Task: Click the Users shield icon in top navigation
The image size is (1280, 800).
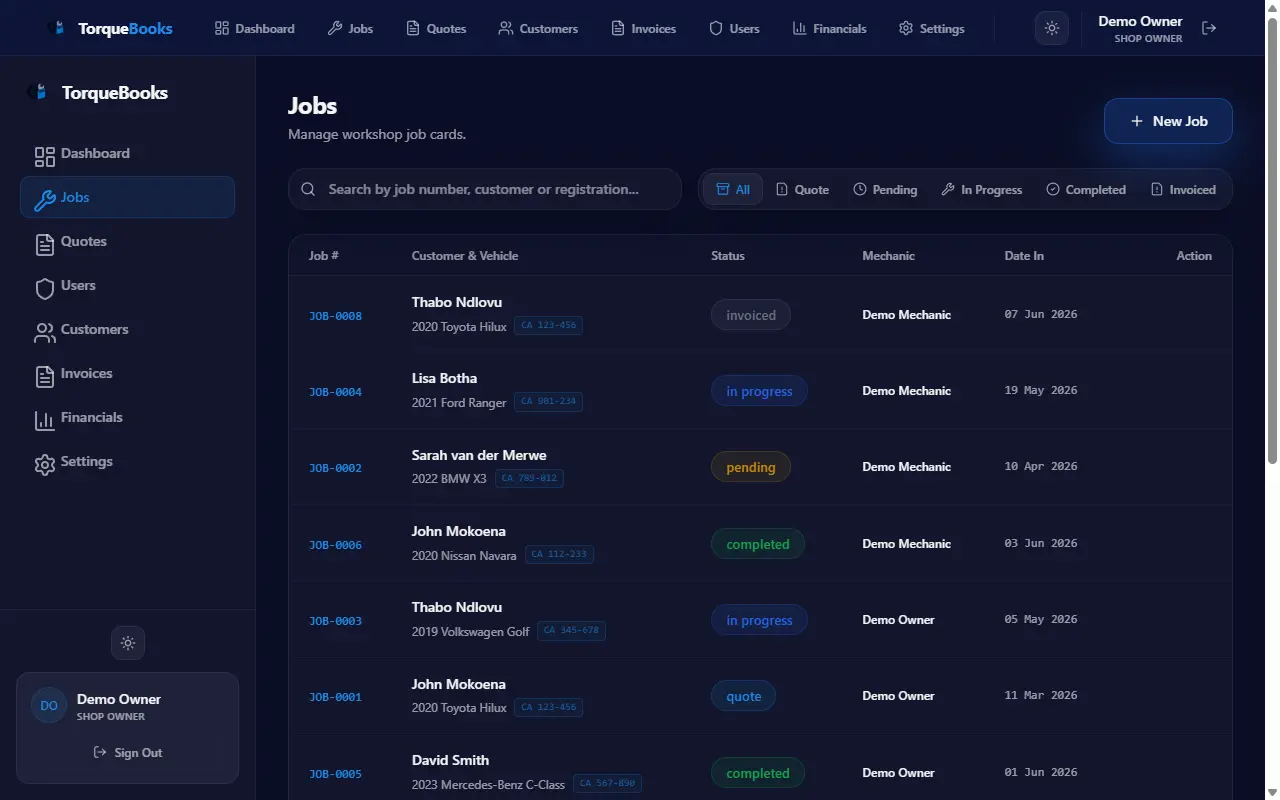Action: point(716,28)
